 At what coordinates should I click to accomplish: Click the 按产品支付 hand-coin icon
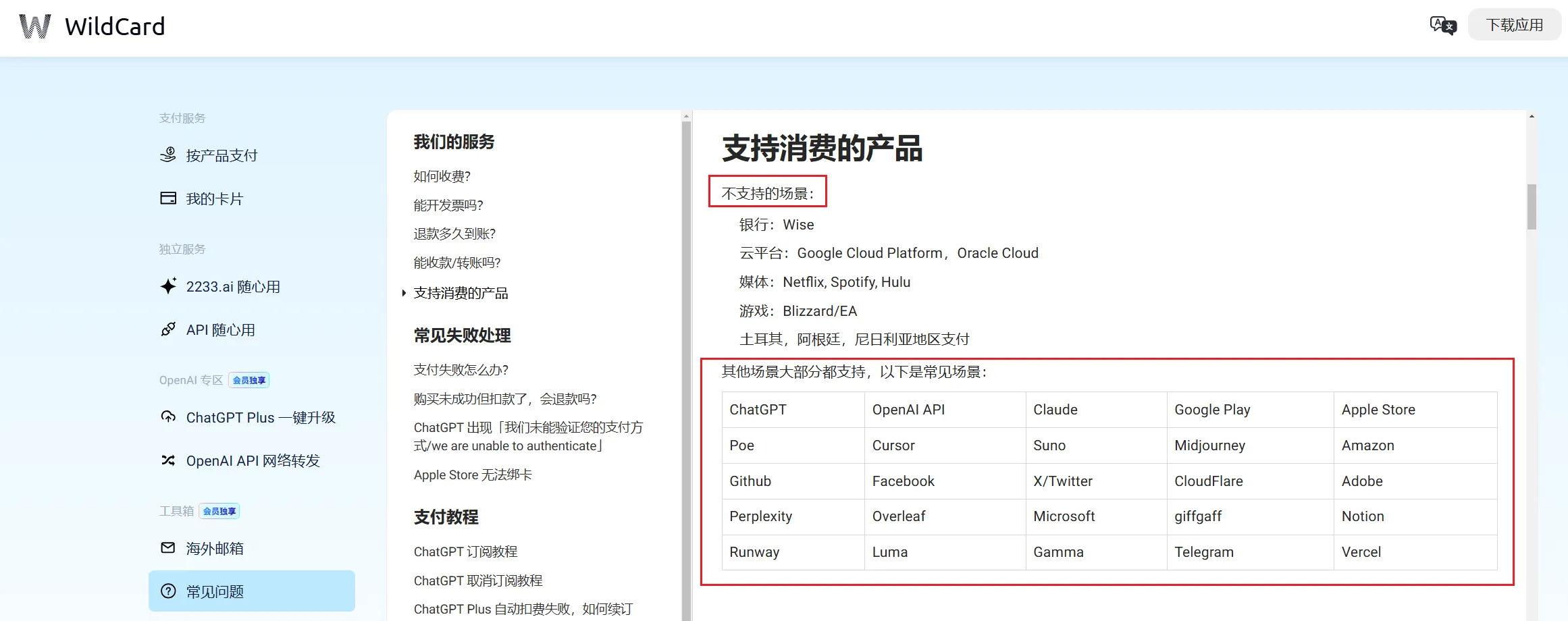pos(168,155)
